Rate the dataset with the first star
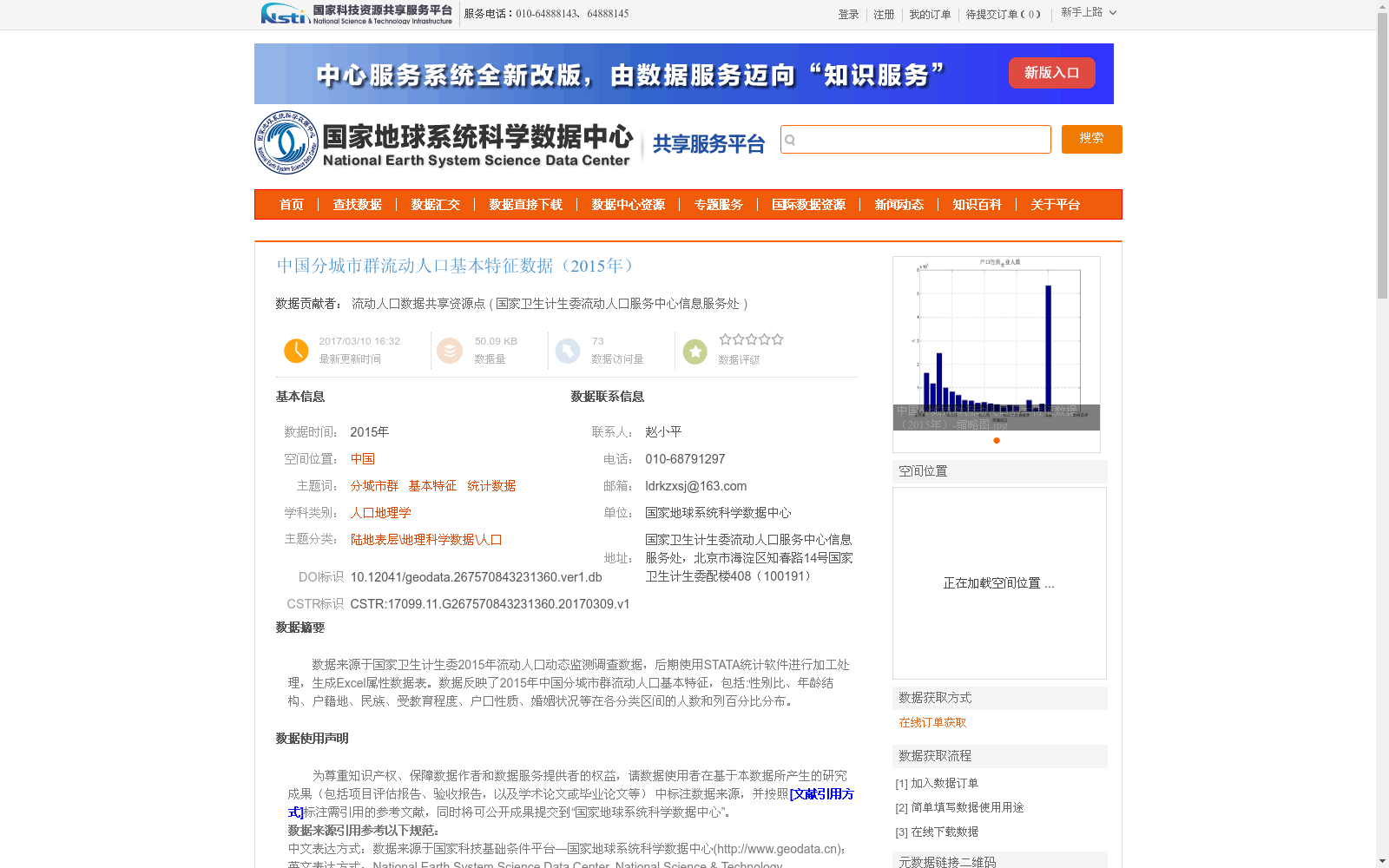Image resolution: width=1389 pixels, height=868 pixels. point(725,339)
